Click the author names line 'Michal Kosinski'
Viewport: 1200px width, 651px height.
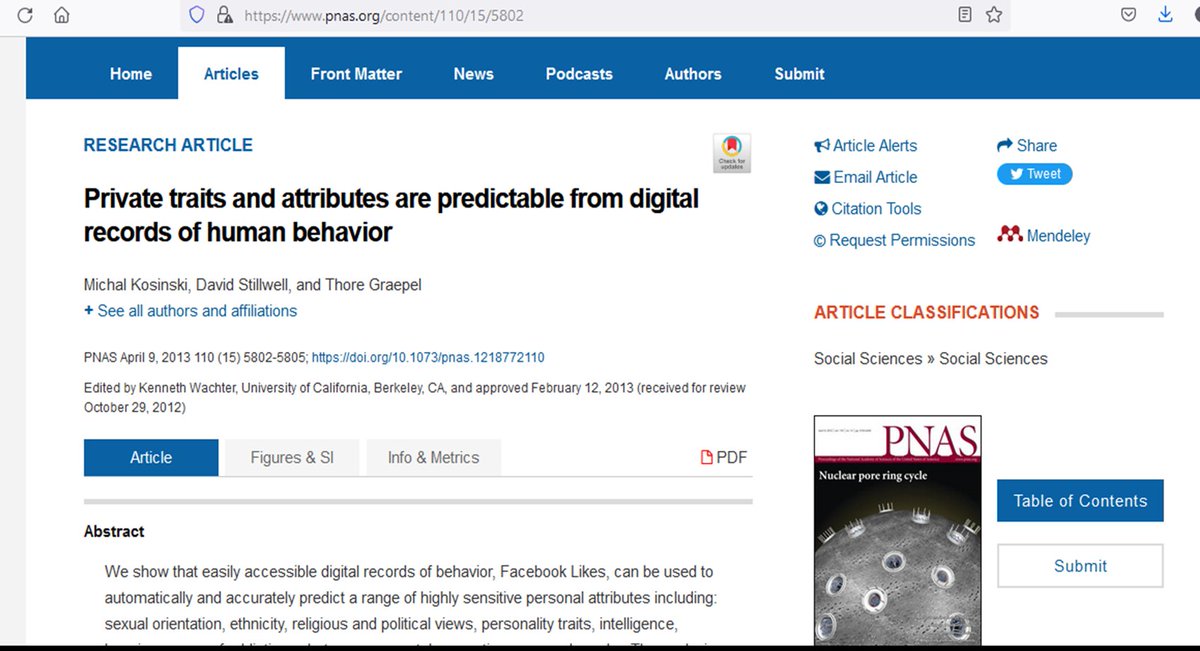click(x=253, y=285)
